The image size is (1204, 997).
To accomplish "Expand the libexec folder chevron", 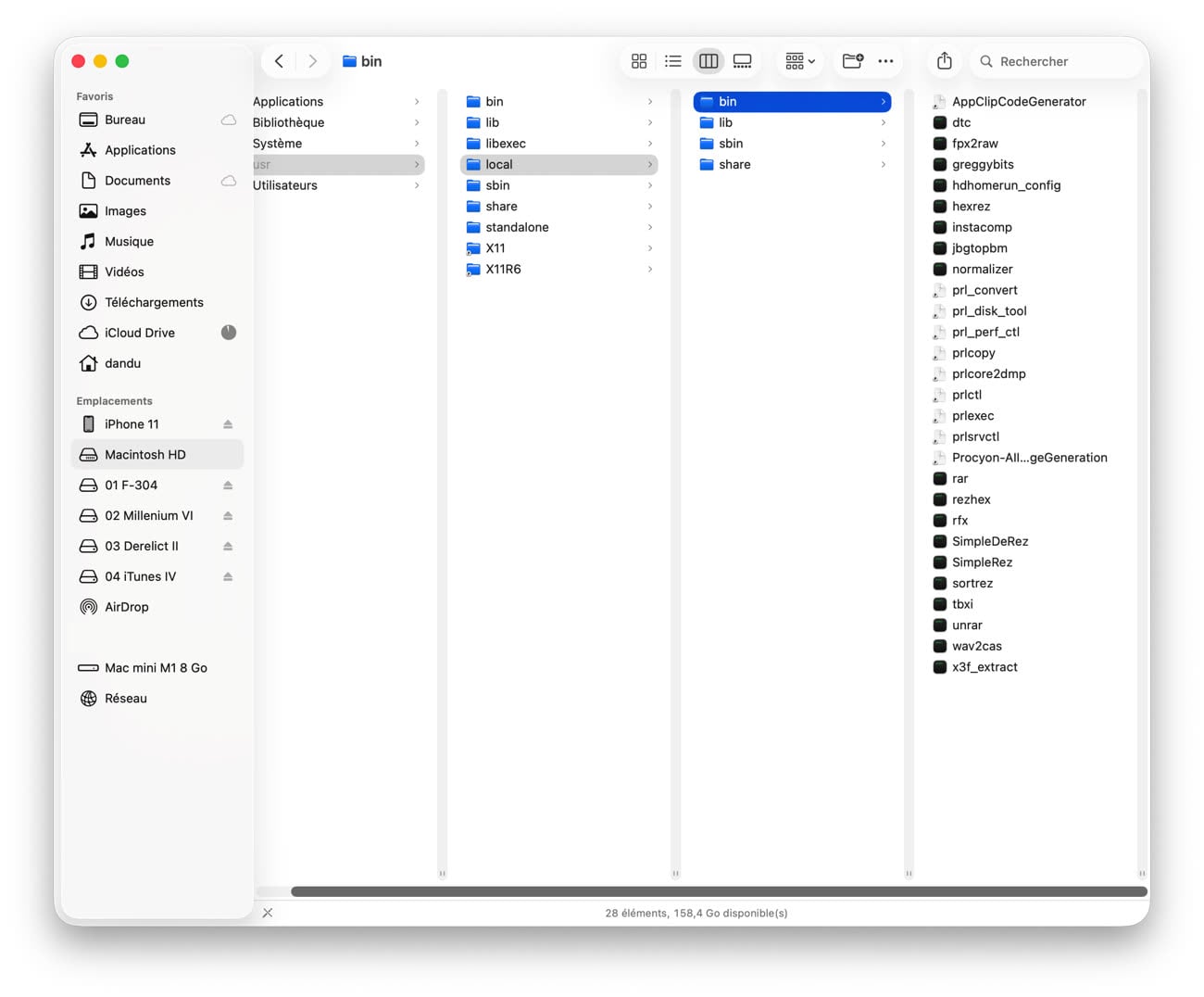I will (650, 144).
